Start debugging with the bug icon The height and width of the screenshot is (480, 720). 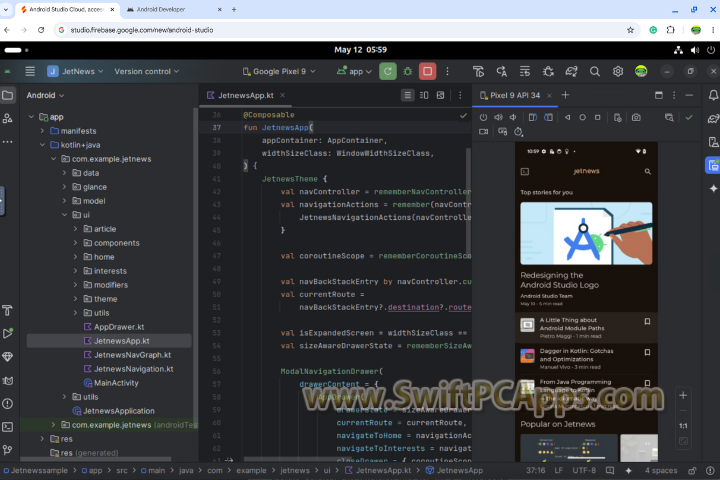pyautogui.click(x=408, y=71)
